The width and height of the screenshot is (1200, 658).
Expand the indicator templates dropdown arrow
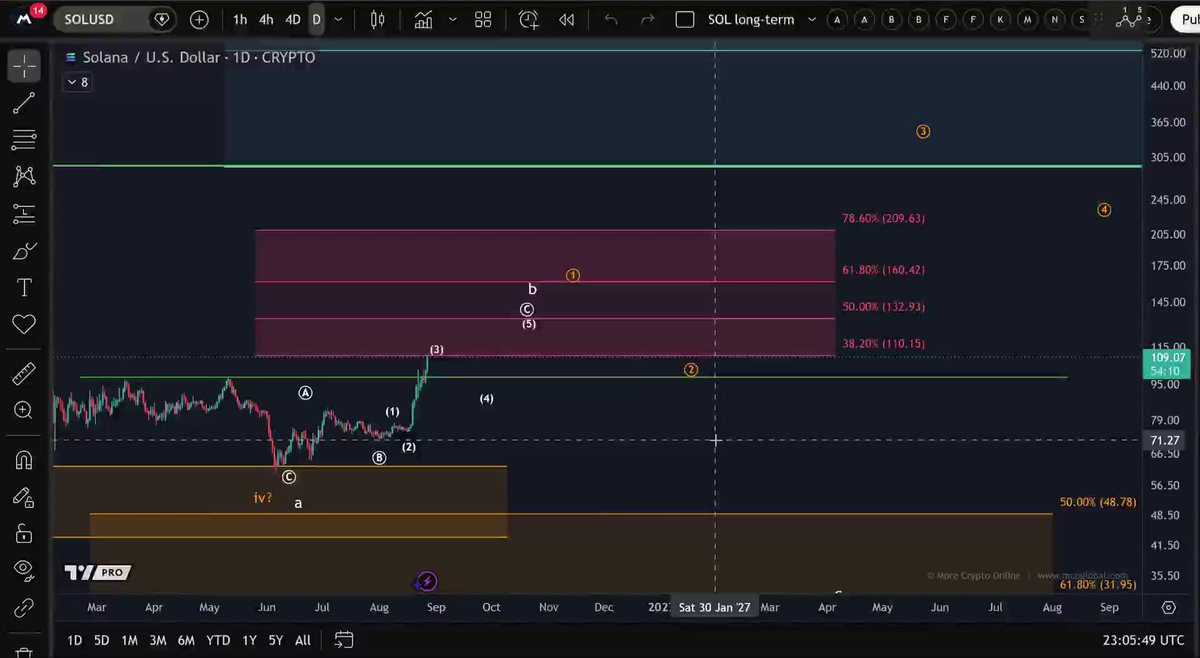point(453,19)
